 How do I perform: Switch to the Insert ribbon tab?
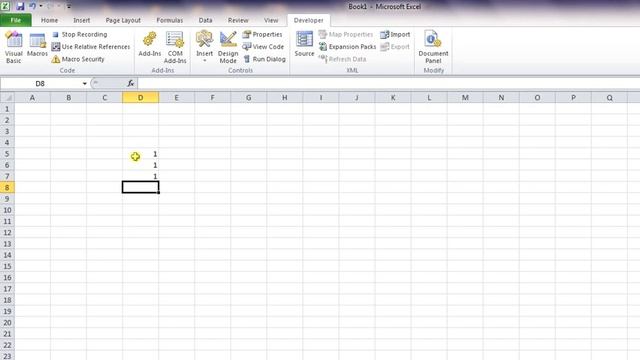pos(82,20)
